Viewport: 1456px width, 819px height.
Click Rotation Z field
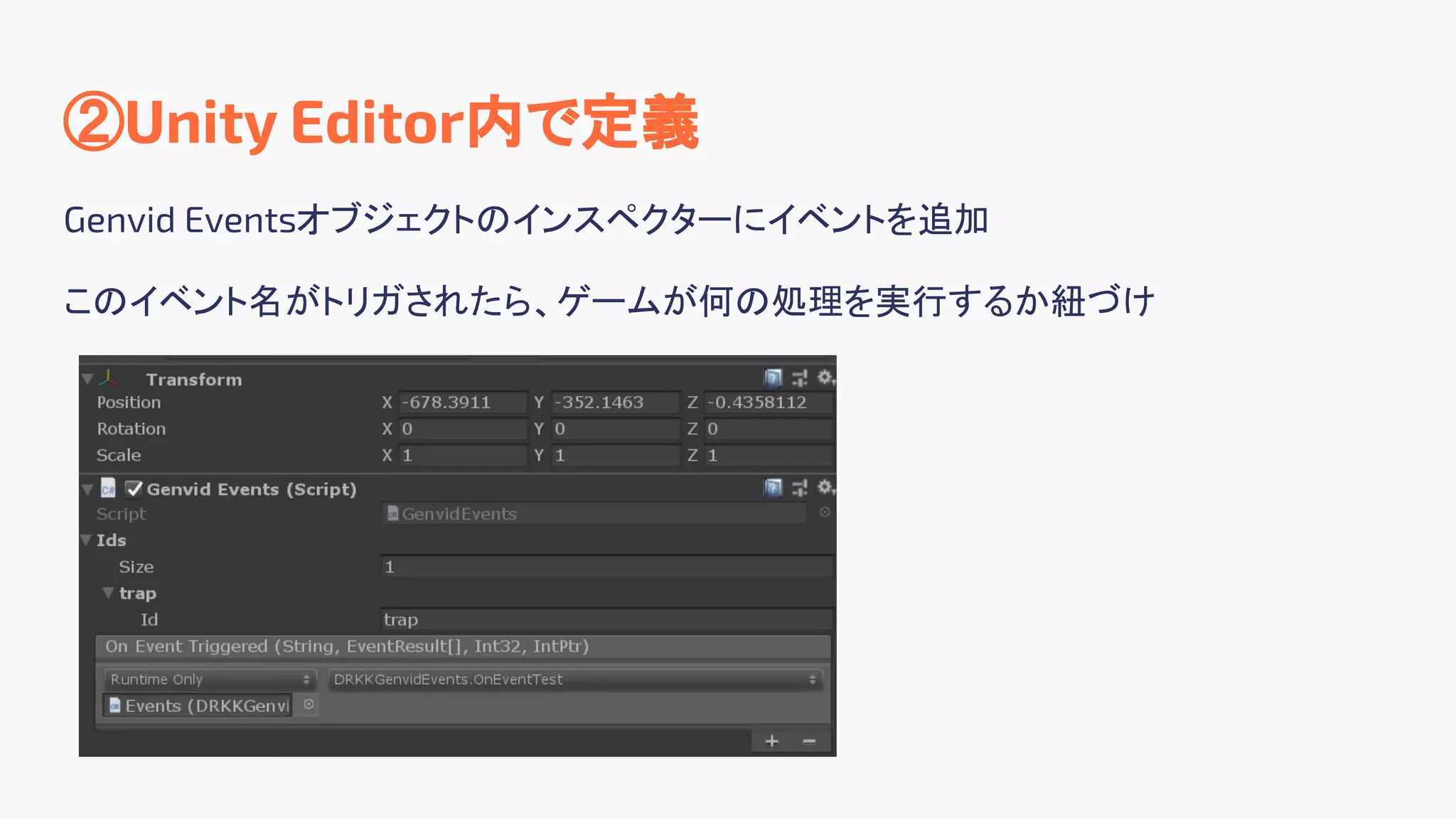768,429
